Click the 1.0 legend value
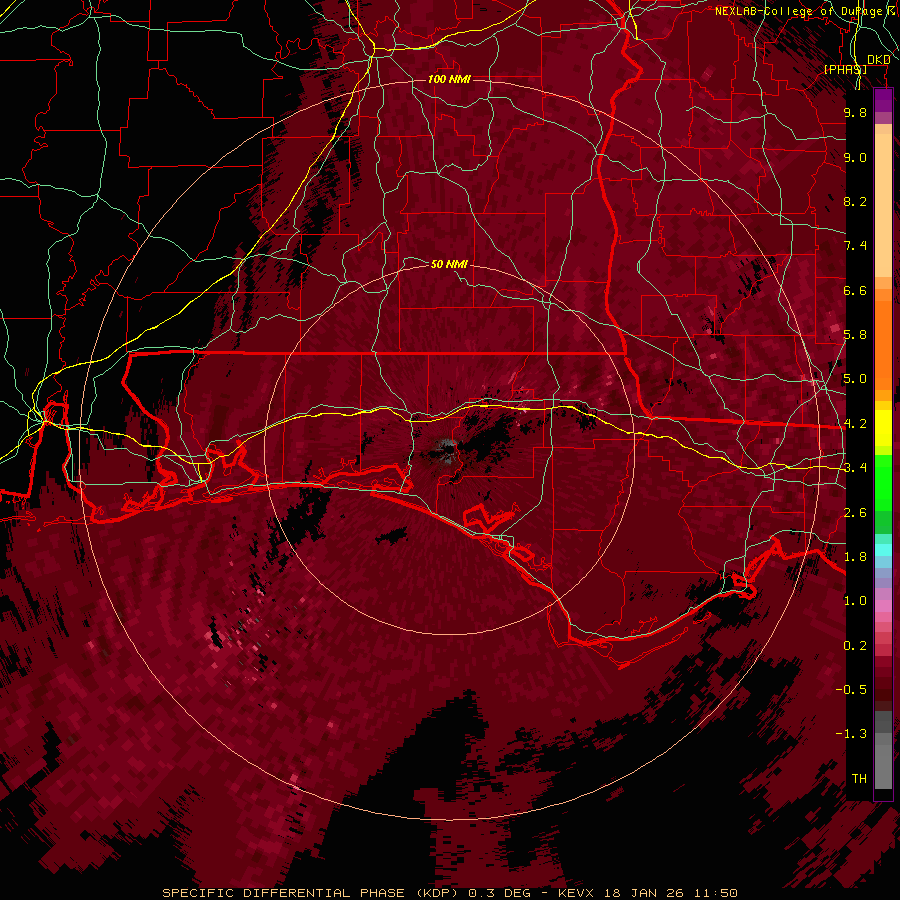This screenshot has width=900, height=900. 855,601
